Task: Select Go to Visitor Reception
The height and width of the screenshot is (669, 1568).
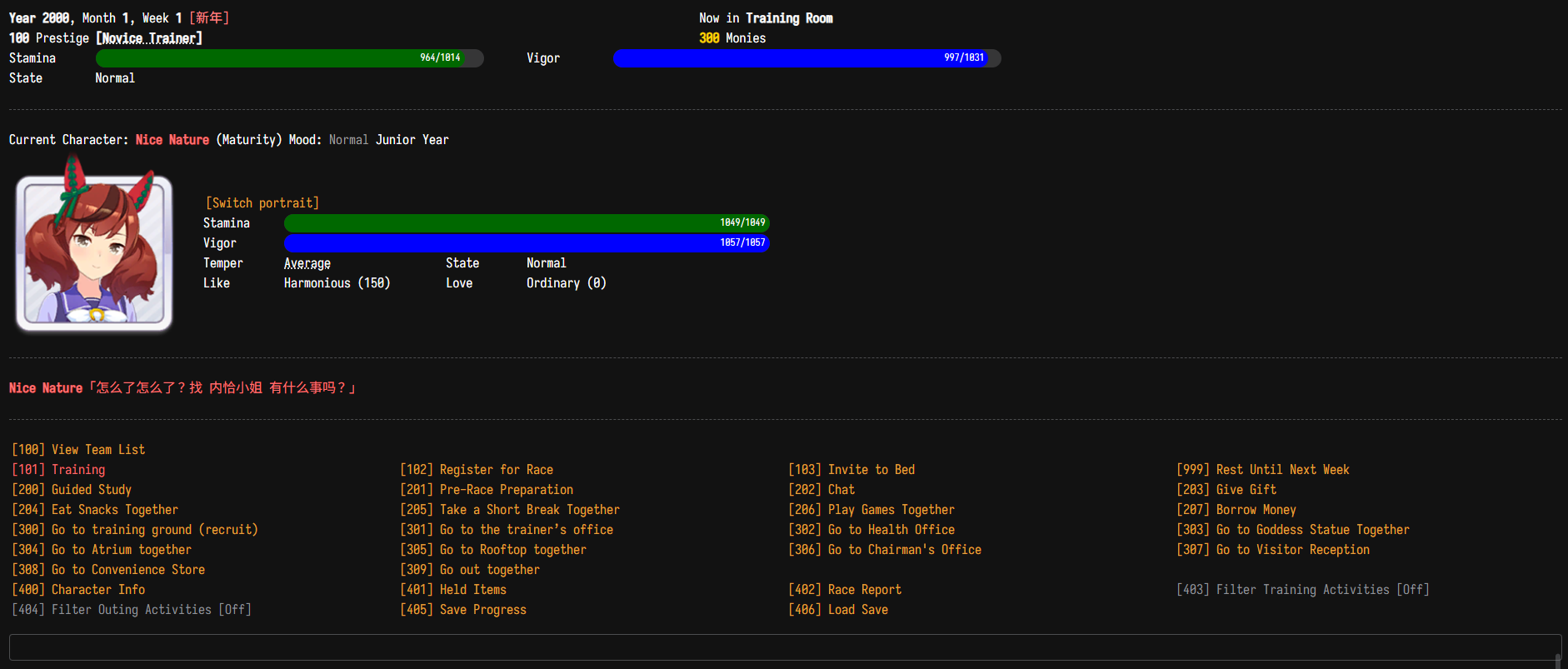Action: (x=1273, y=550)
